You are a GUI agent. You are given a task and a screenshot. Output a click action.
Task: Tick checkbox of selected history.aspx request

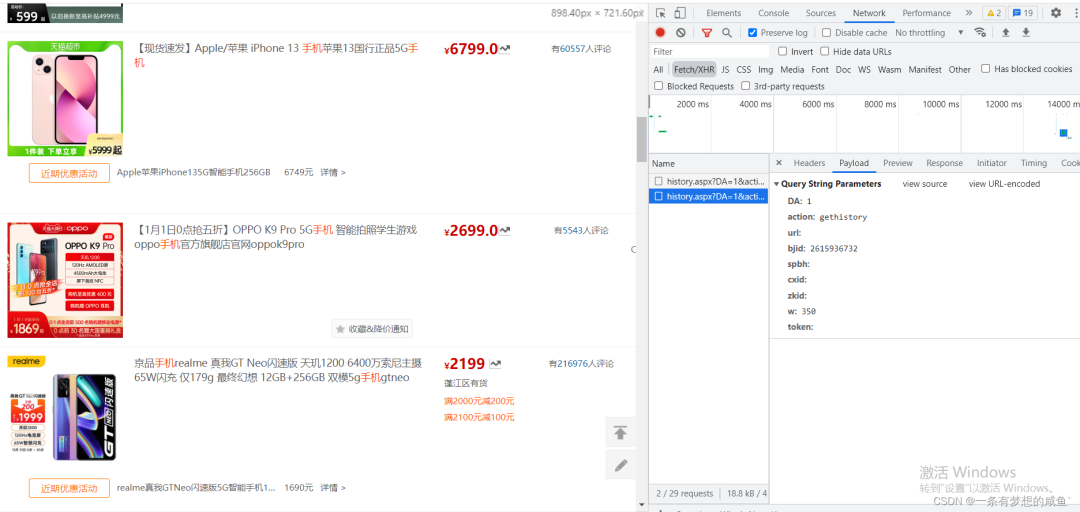tap(659, 197)
